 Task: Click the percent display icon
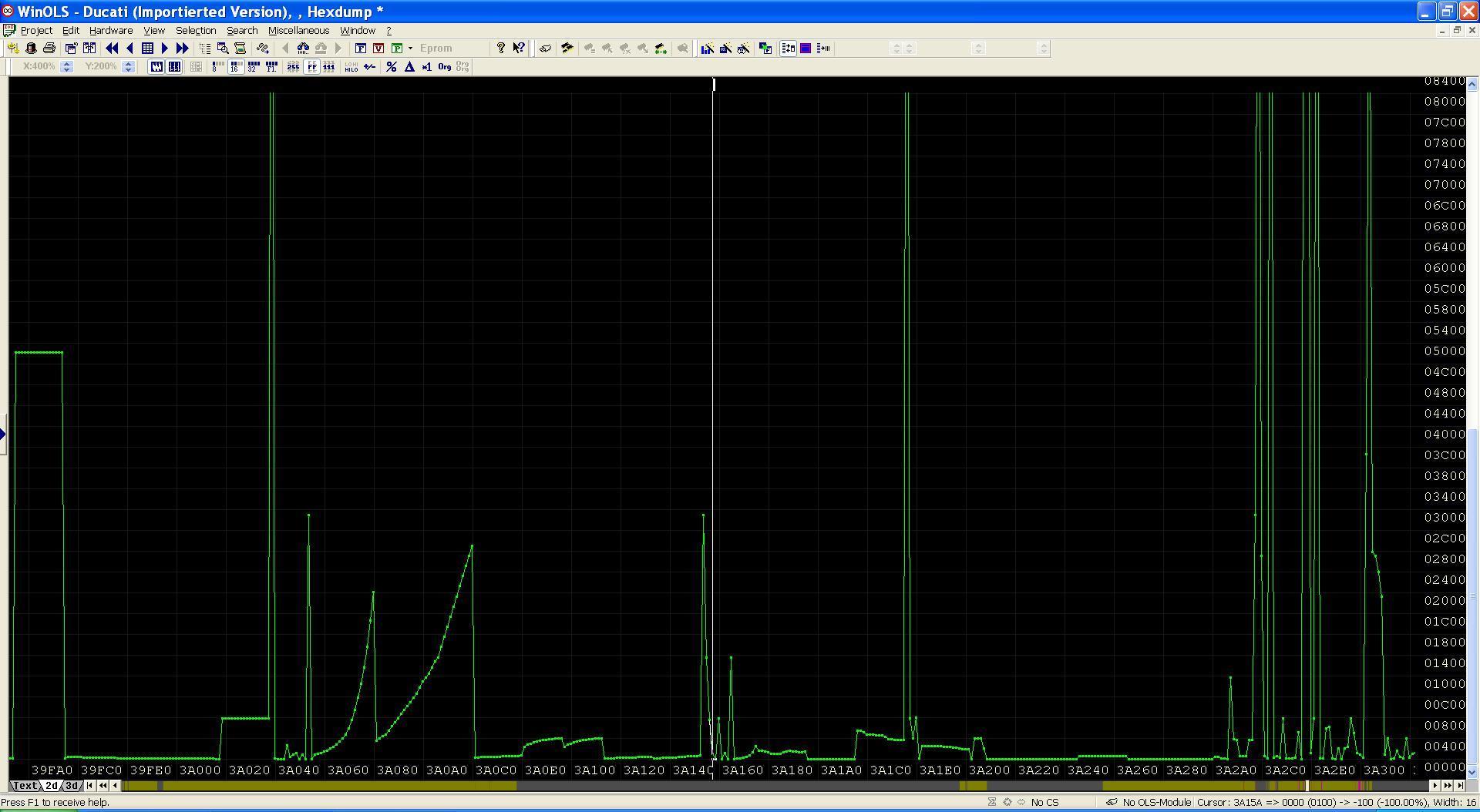391,67
